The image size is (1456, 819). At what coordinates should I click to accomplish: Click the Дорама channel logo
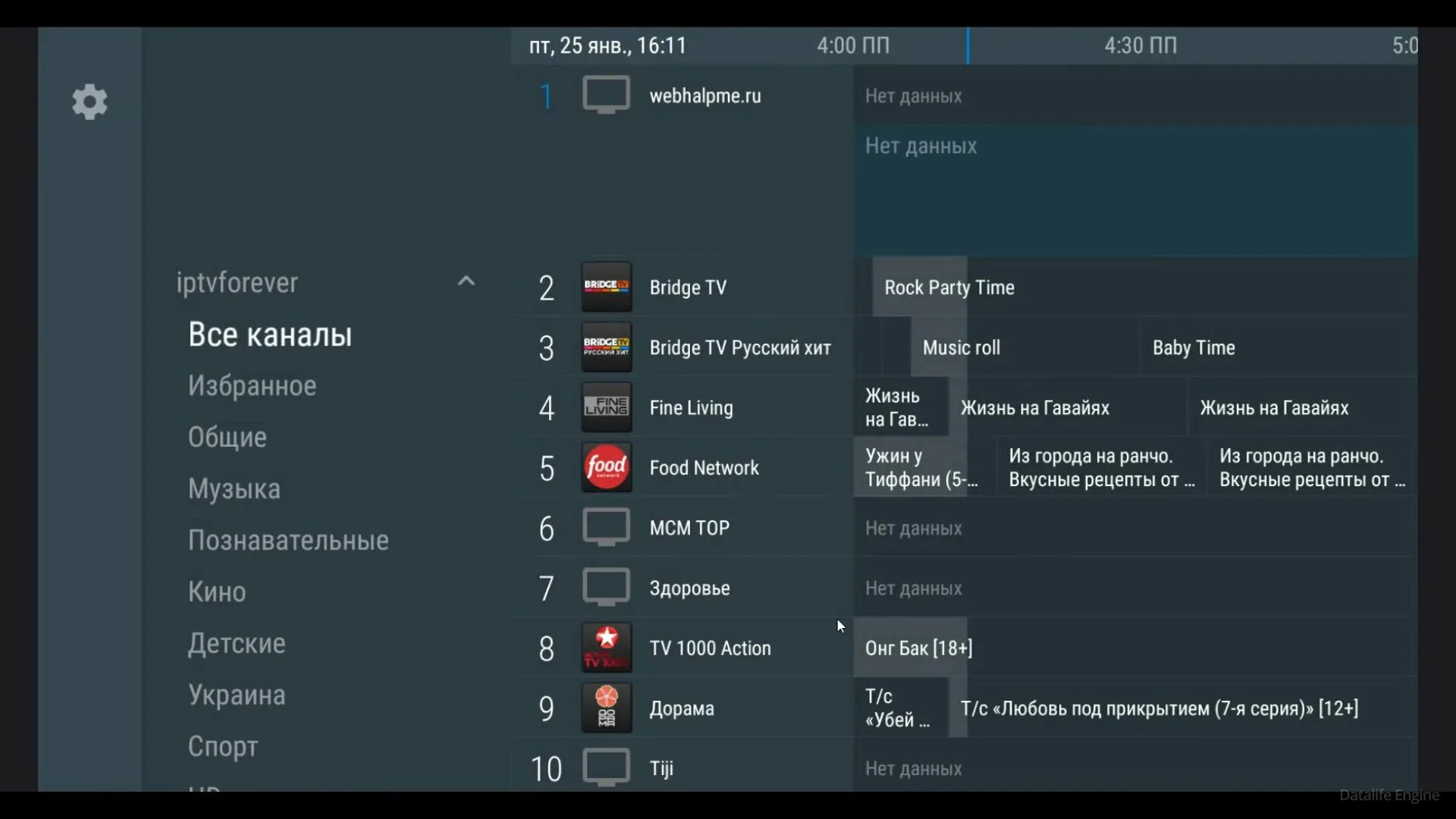tap(606, 708)
